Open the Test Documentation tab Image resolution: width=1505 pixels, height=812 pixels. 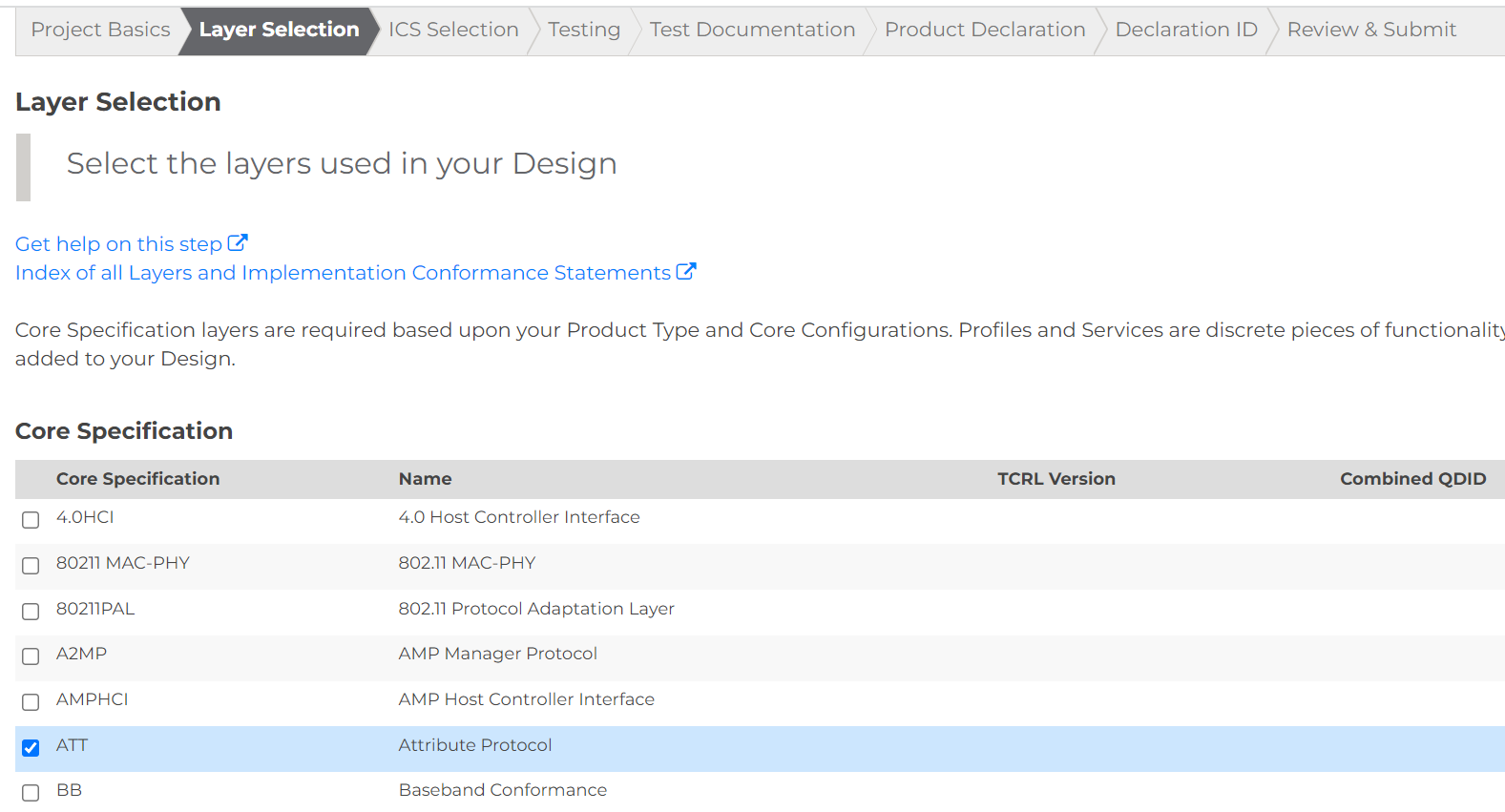[x=752, y=30]
